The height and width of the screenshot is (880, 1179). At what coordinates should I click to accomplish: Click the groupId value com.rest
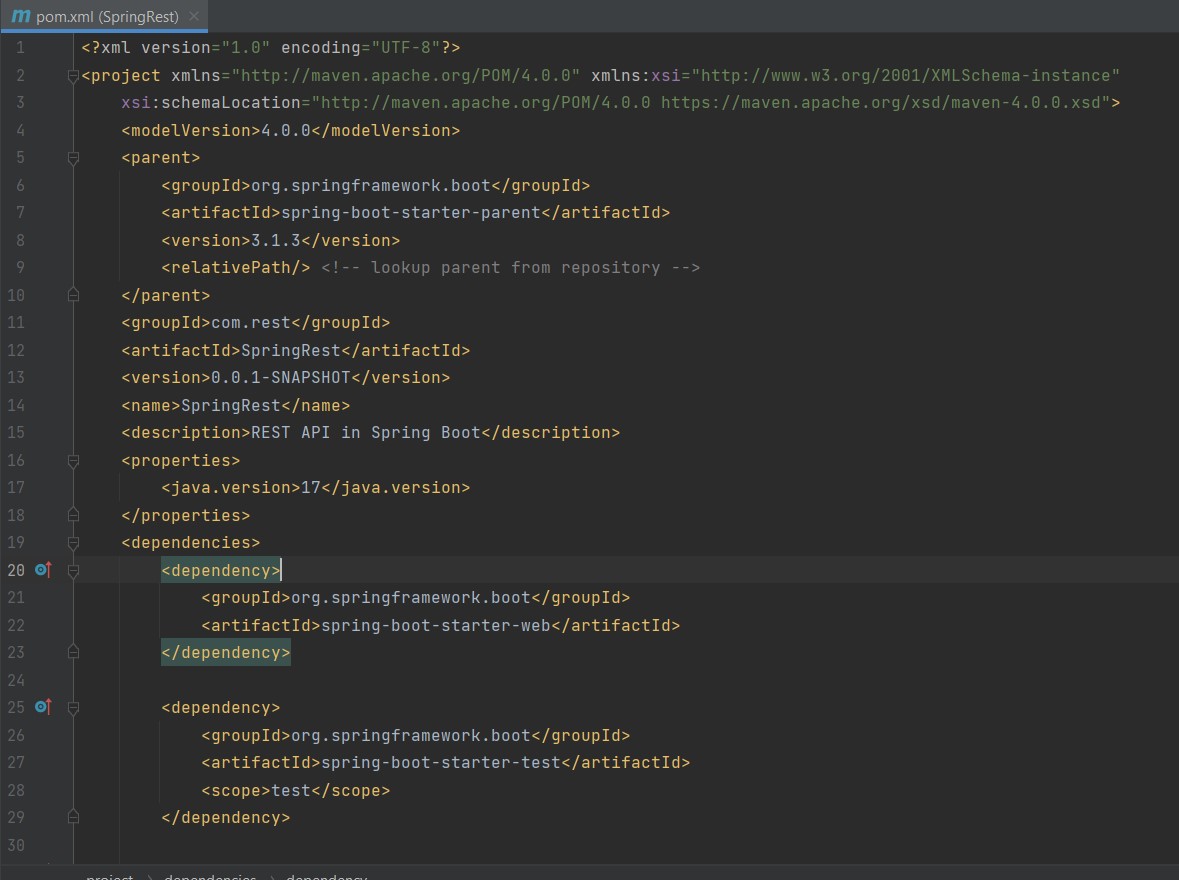[x=251, y=323]
